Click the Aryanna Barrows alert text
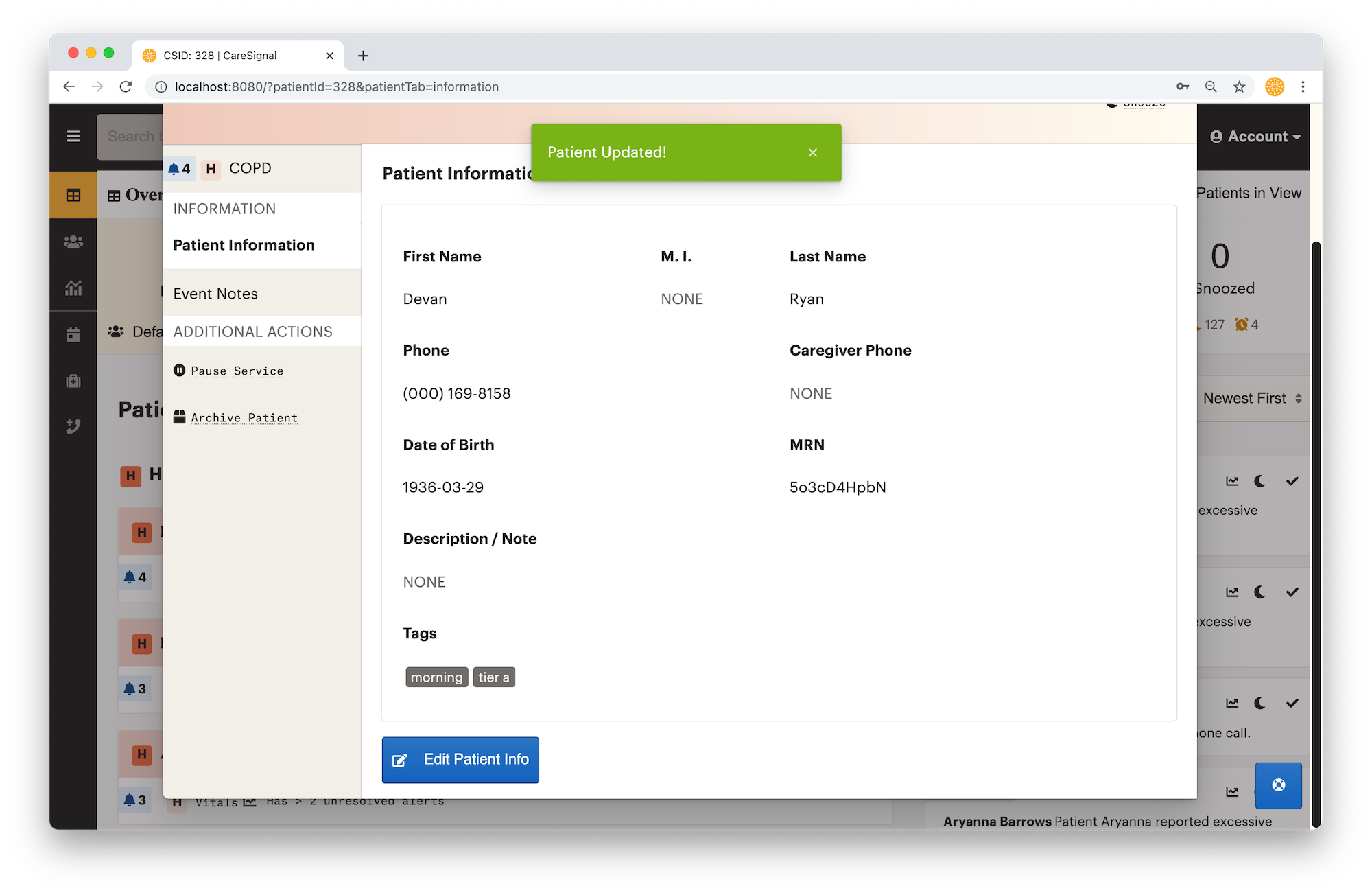The width and height of the screenshot is (1372, 895). coord(1107,822)
